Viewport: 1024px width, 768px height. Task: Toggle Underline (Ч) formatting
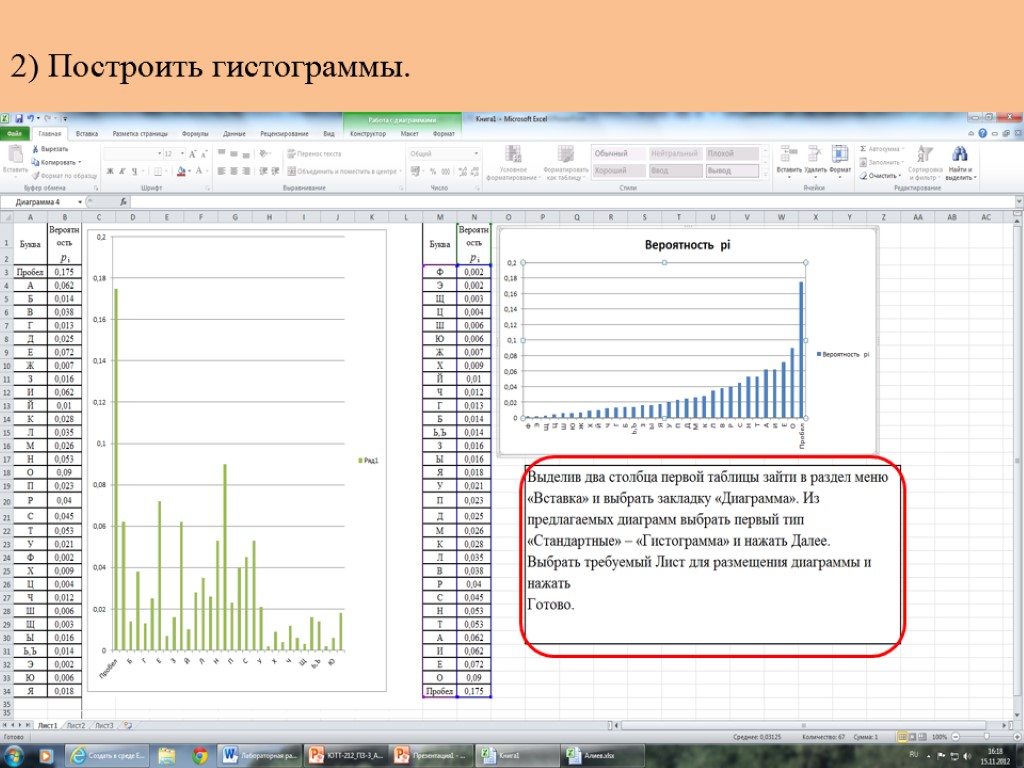(x=135, y=171)
